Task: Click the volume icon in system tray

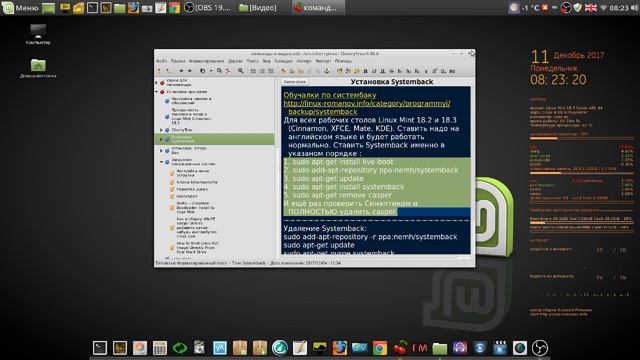Action: tap(635, 7)
